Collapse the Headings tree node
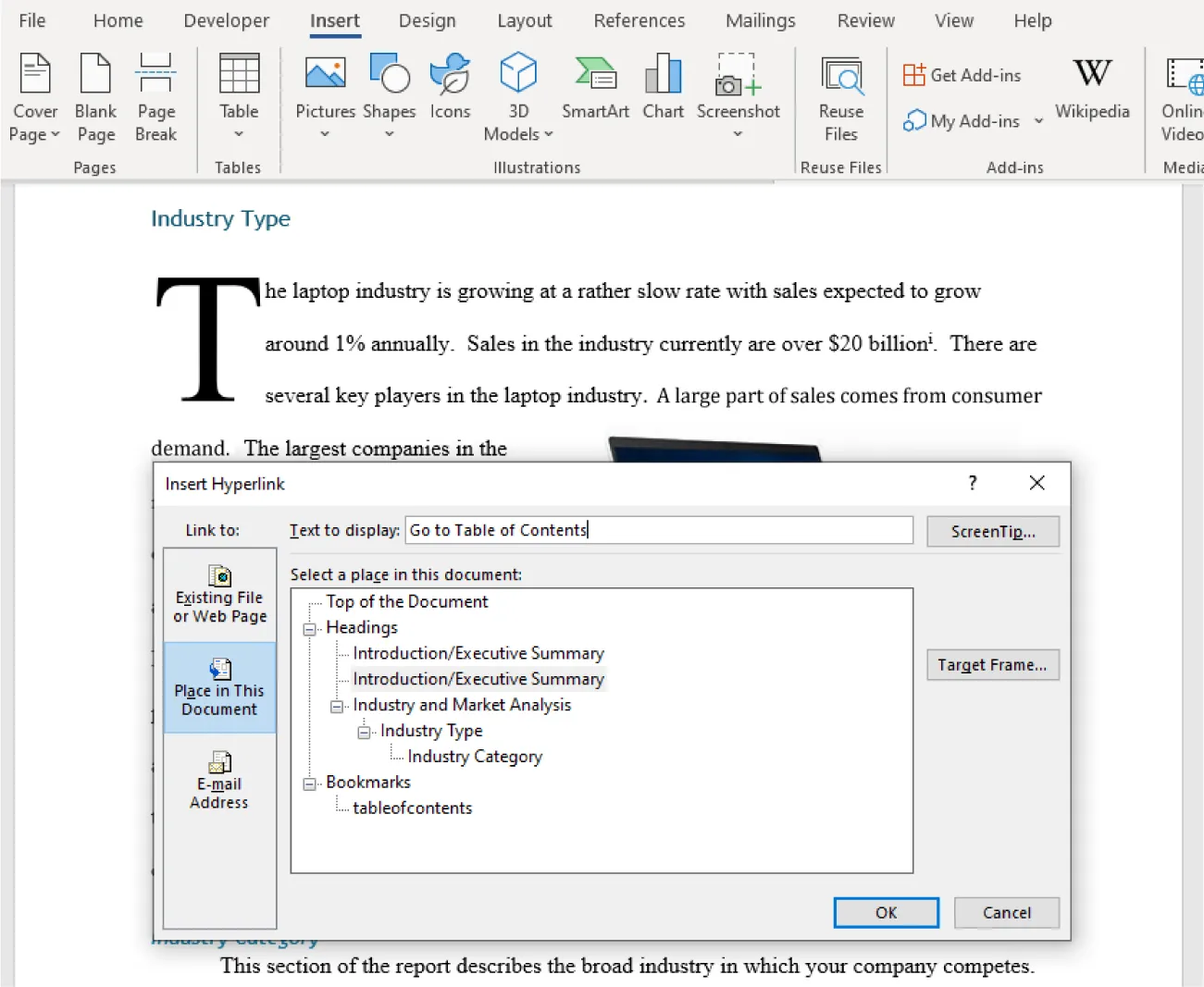Image resolution: width=1204 pixels, height=987 pixels. click(309, 627)
